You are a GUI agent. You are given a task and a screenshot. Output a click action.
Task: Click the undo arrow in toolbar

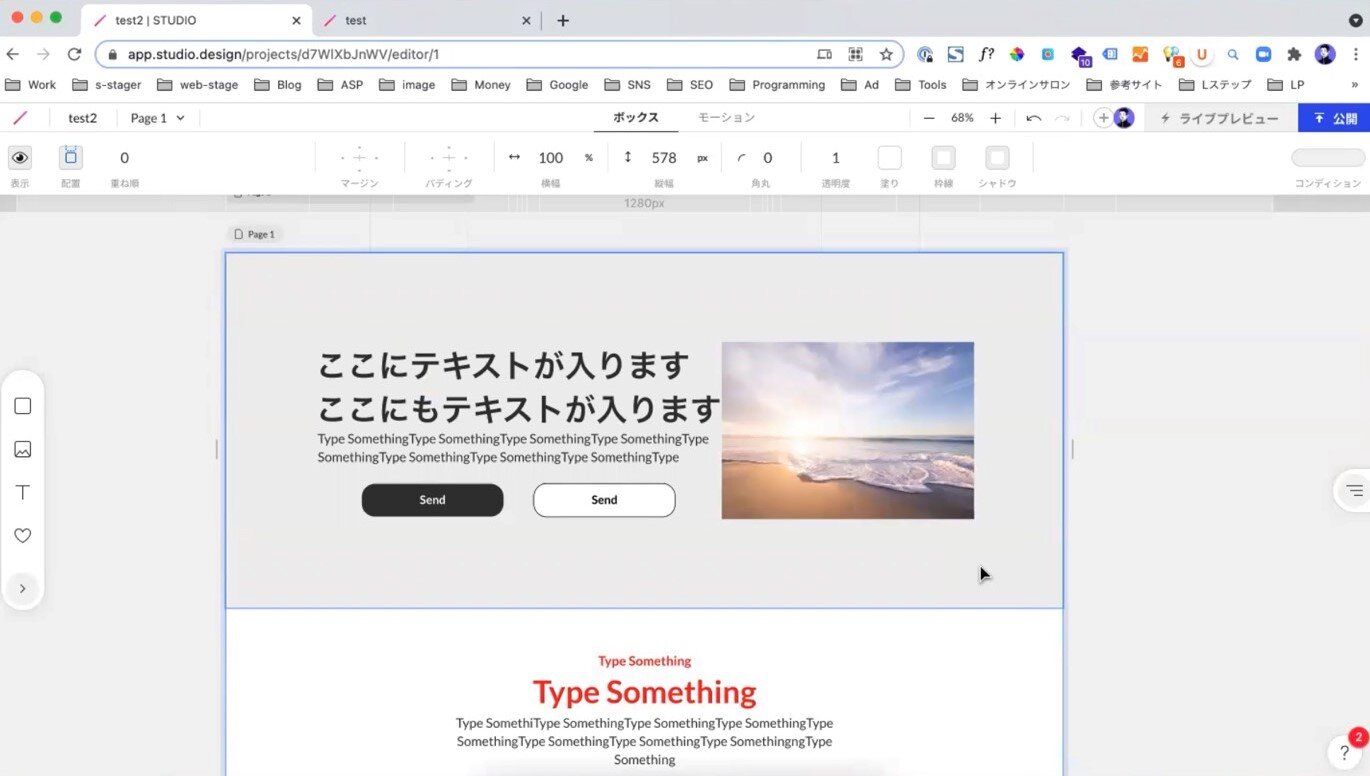tap(1033, 118)
